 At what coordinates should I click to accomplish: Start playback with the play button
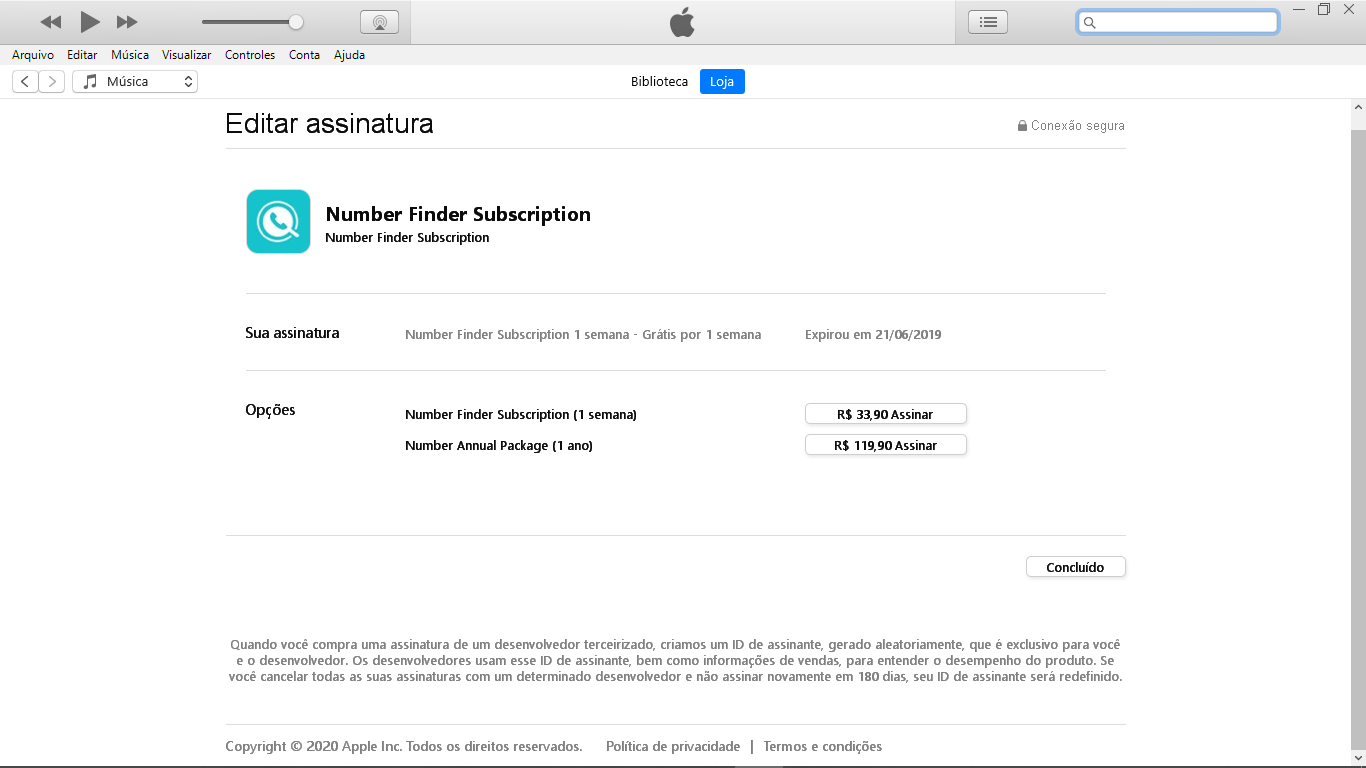[90, 21]
